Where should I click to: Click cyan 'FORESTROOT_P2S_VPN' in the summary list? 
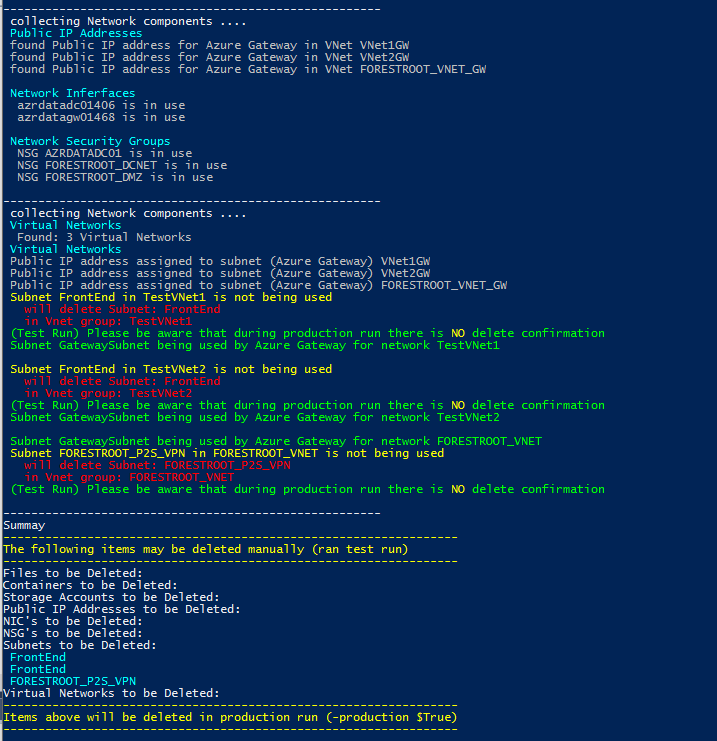click(73, 681)
